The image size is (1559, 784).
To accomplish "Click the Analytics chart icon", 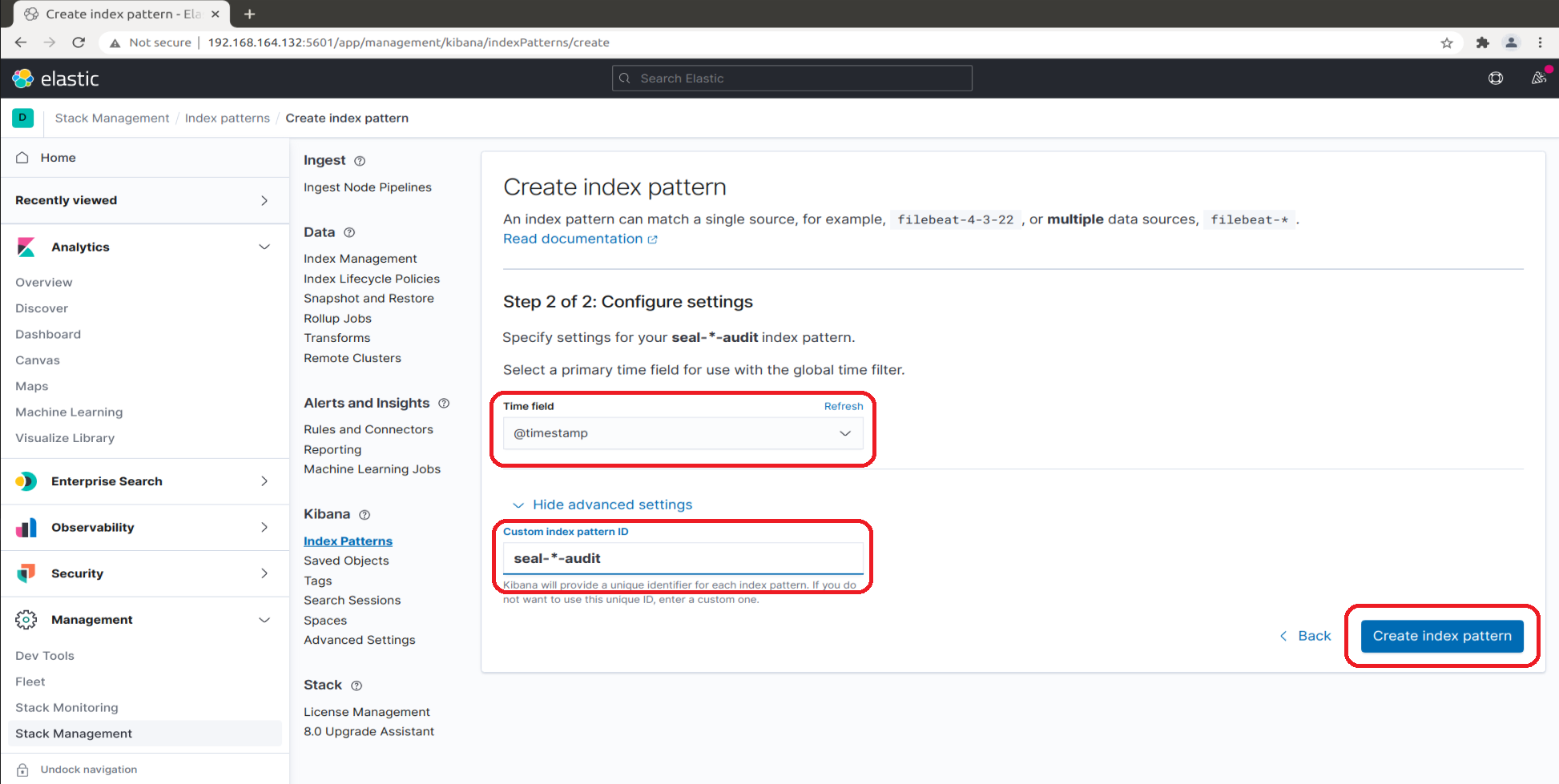I will [x=26, y=247].
